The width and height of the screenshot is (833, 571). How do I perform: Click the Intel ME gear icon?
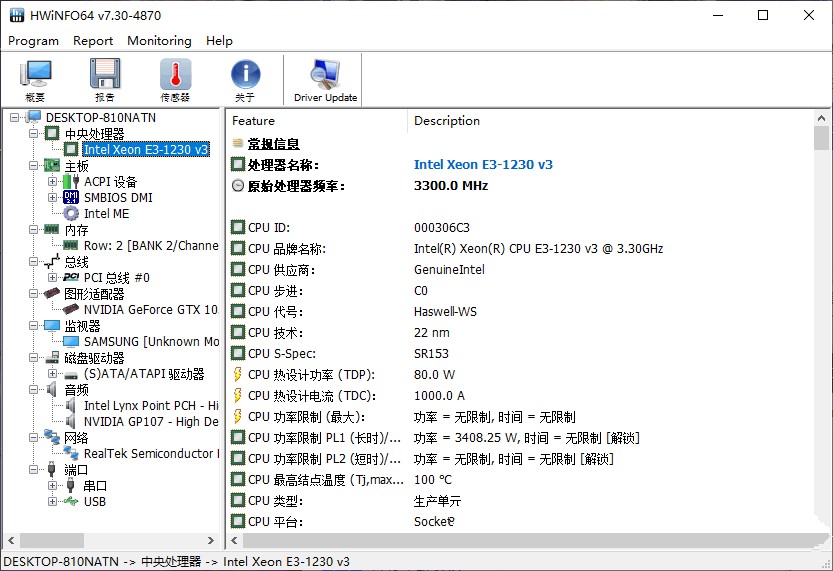pyautogui.click(x=71, y=214)
